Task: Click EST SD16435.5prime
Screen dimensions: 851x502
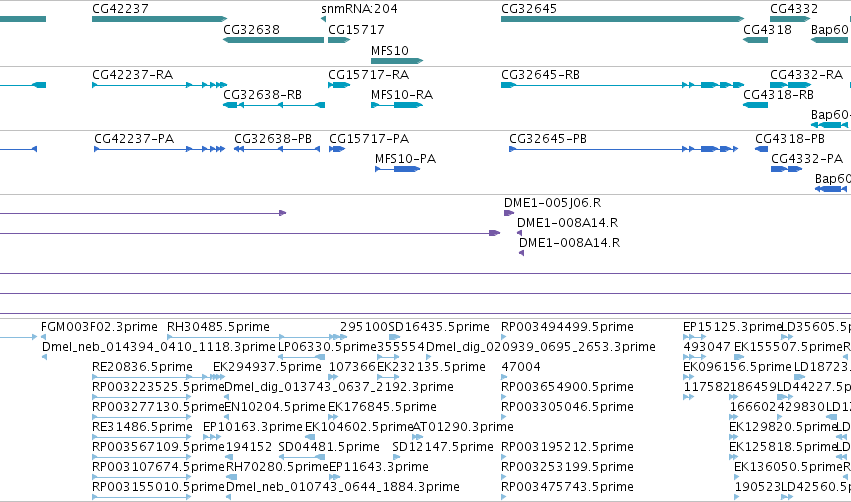Action: point(439,327)
